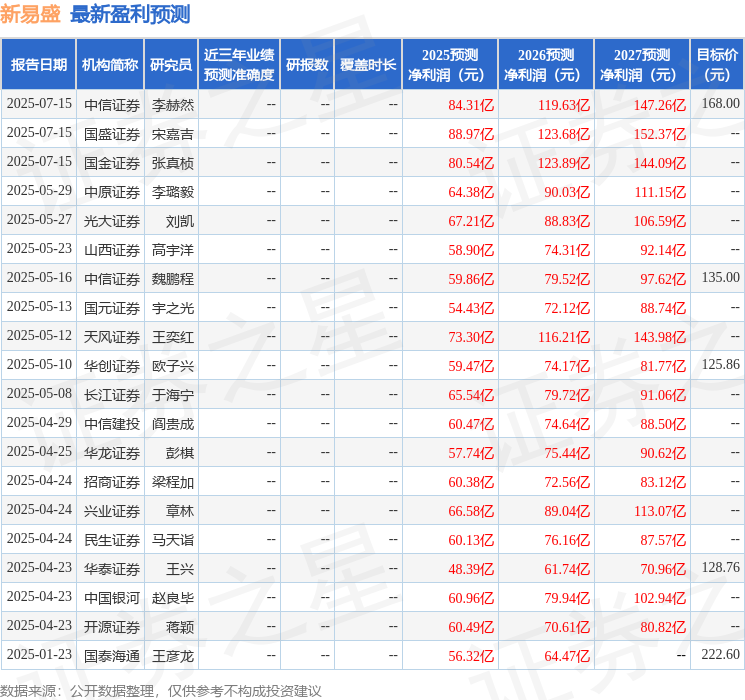Image resolution: width=745 pixels, height=700 pixels.
Task: Click target price 125.86
Action: 721,364
